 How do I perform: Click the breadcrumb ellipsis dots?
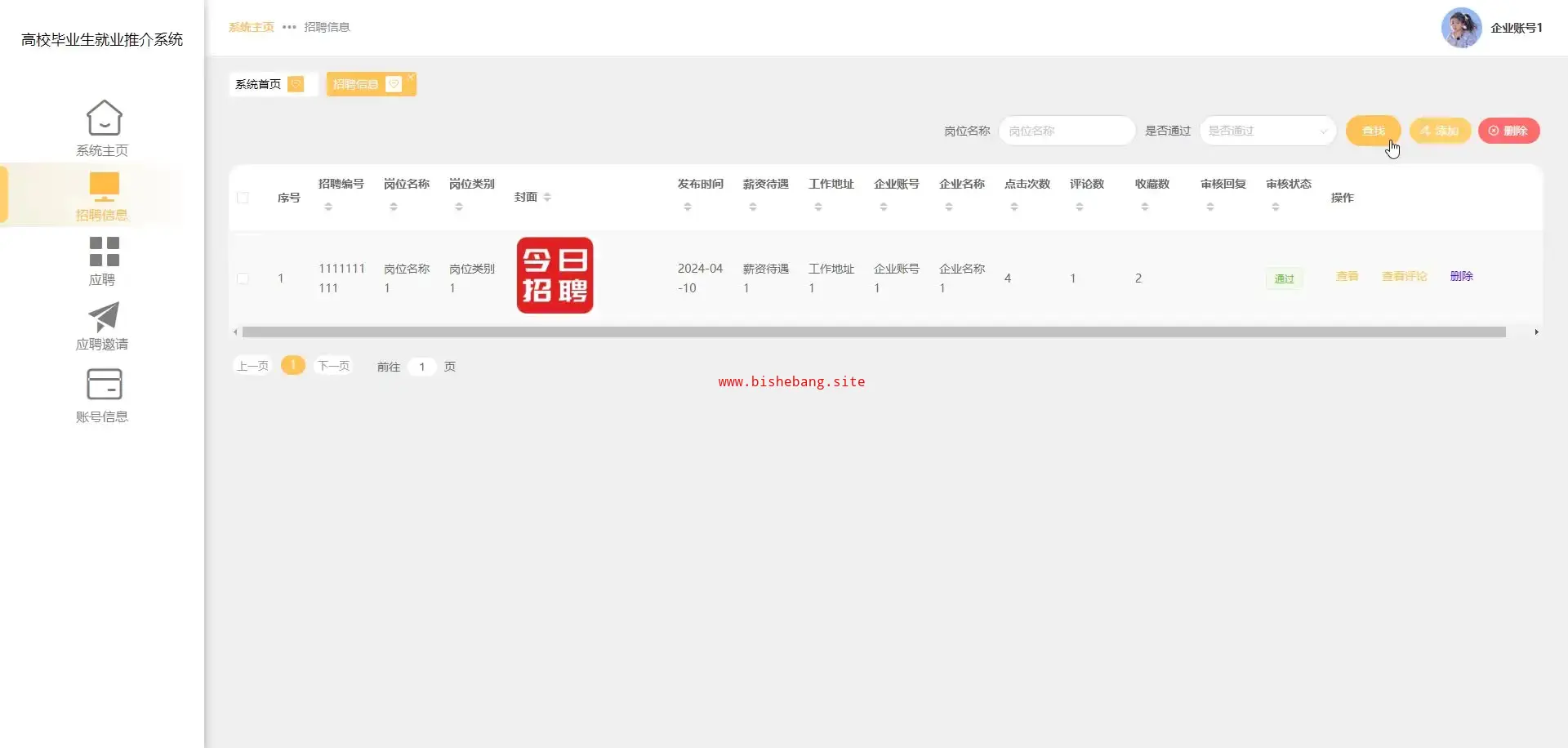[x=289, y=27]
